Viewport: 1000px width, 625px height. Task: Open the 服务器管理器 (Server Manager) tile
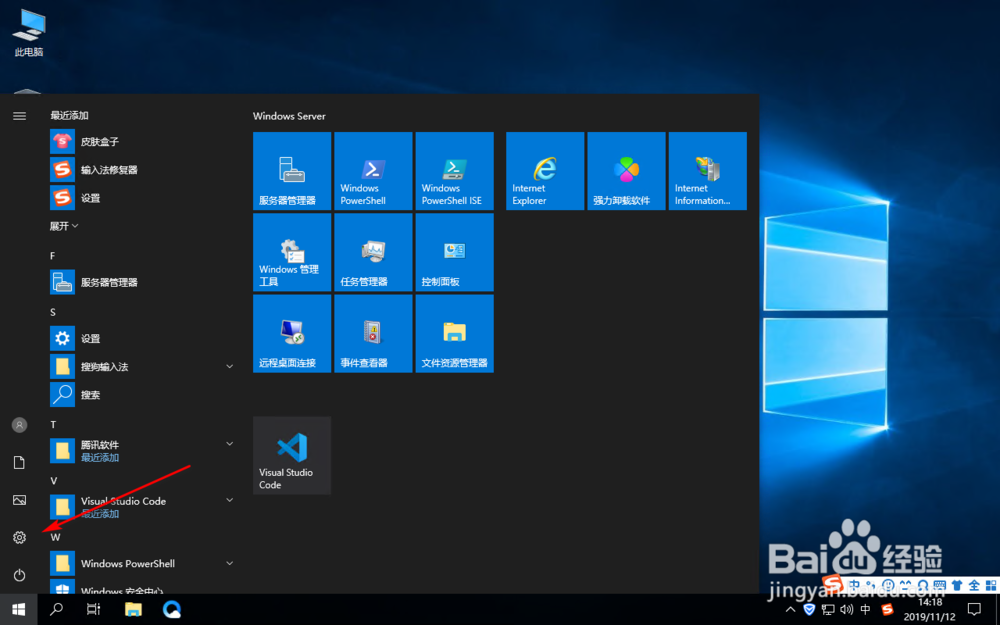click(x=291, y=170)
